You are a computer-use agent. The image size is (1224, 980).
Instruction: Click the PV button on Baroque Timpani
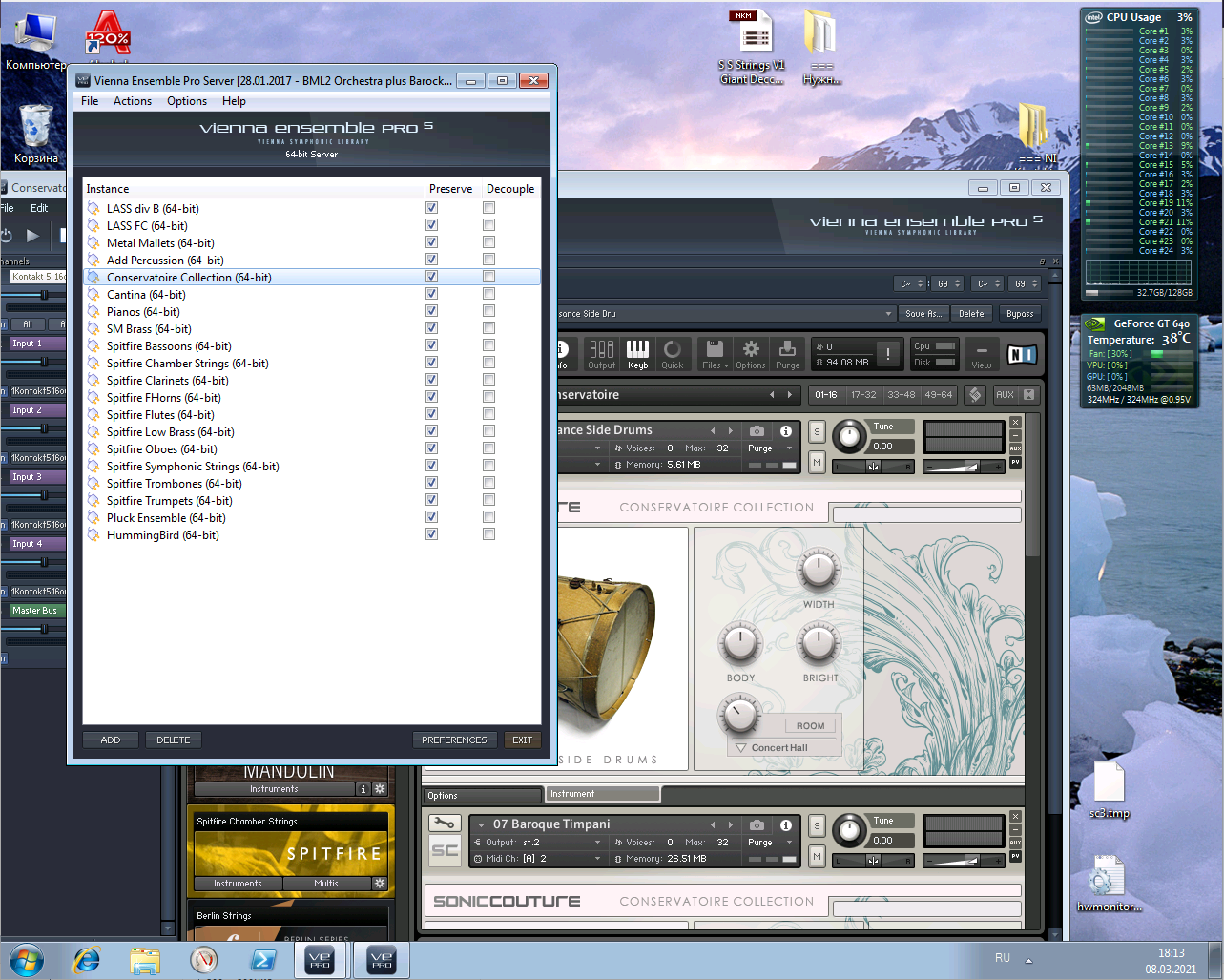(1015, 856)
